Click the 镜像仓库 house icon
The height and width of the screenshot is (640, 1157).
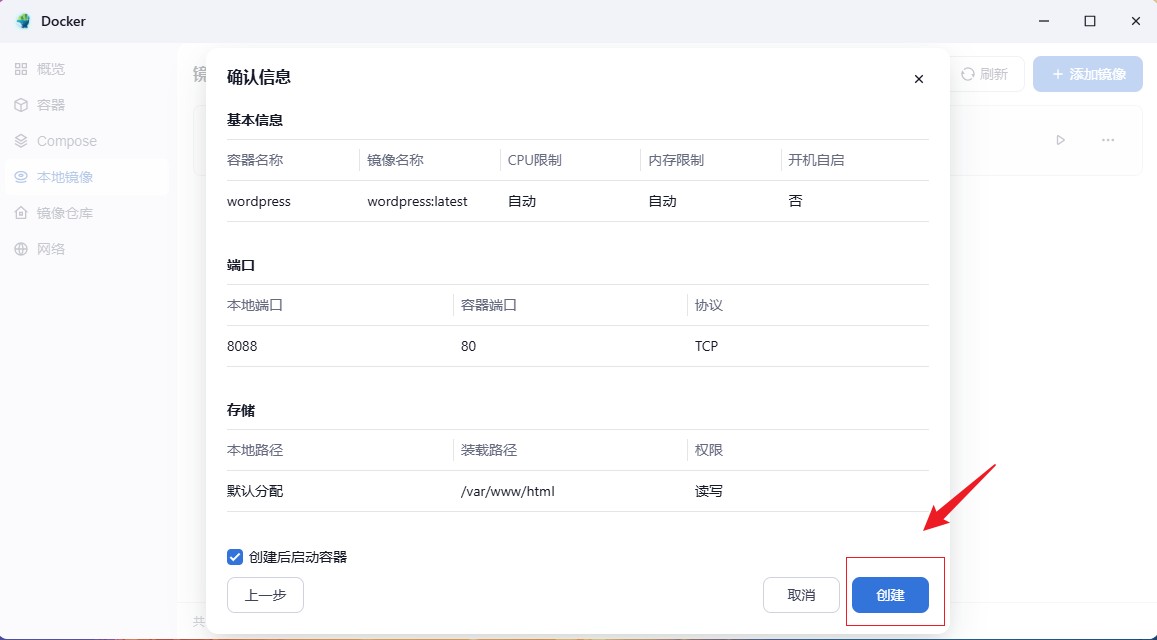(21, 213)
